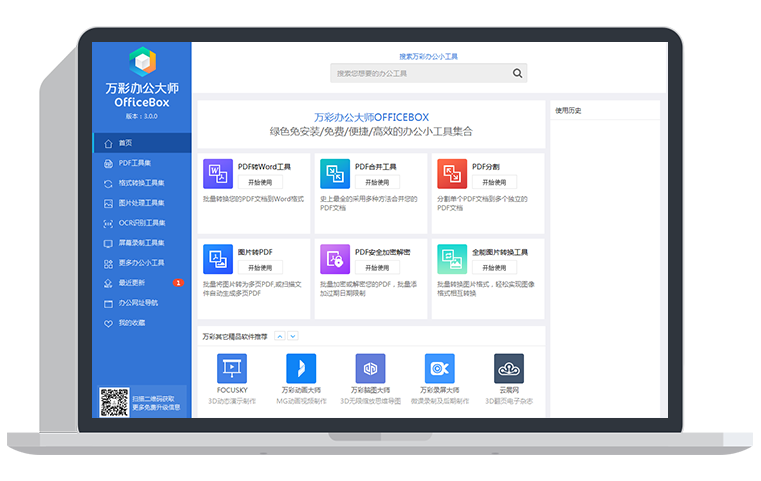Open 最近更新 with the red badge
761x481 pixels.
[132, 283]
